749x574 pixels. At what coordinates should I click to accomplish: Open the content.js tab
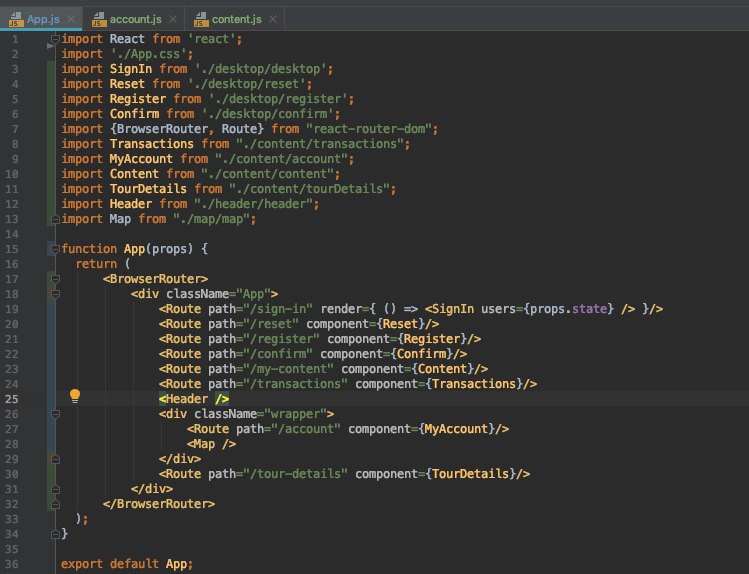[236, 19]
